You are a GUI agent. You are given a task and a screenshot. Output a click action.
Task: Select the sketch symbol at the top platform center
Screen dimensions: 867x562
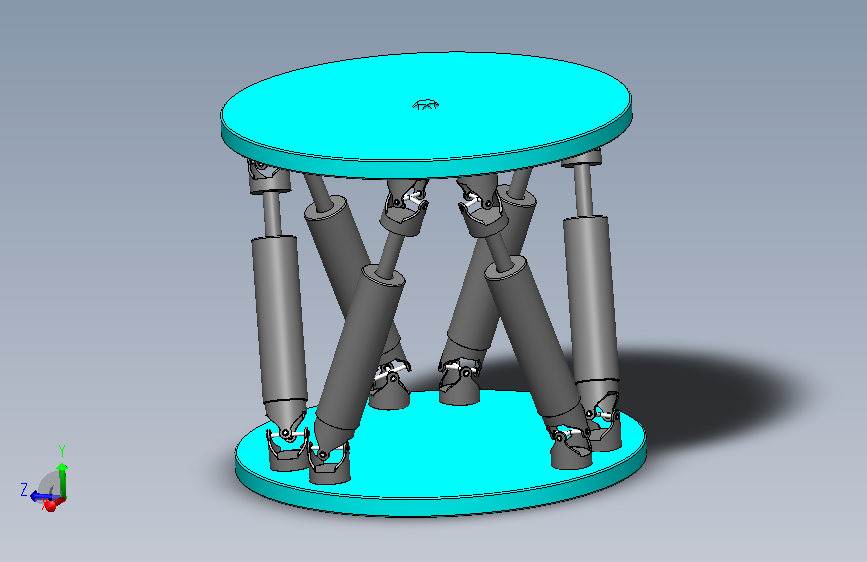pos(426,104)
